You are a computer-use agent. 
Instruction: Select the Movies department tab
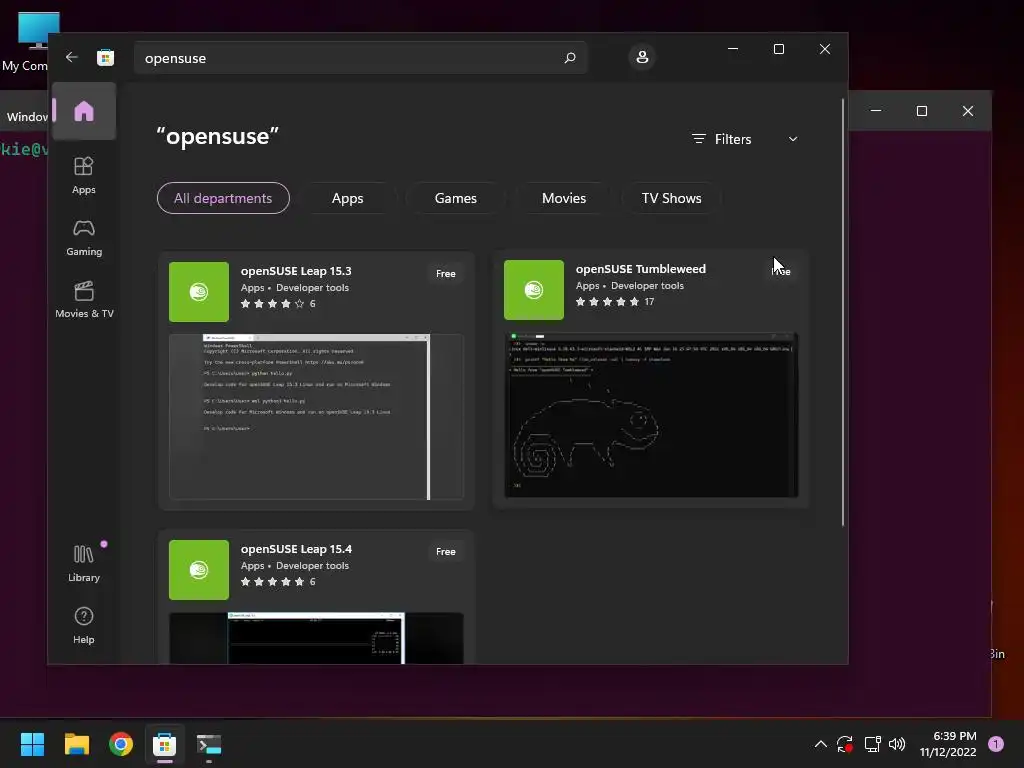pyautogui.click(x=564, y=198)
